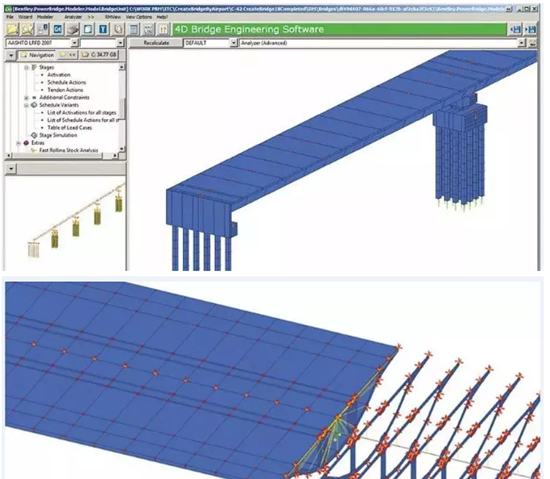Viewport: 550px width, 479px height.
Task: Click the Navigation button
Action: [x=37, y=55]
